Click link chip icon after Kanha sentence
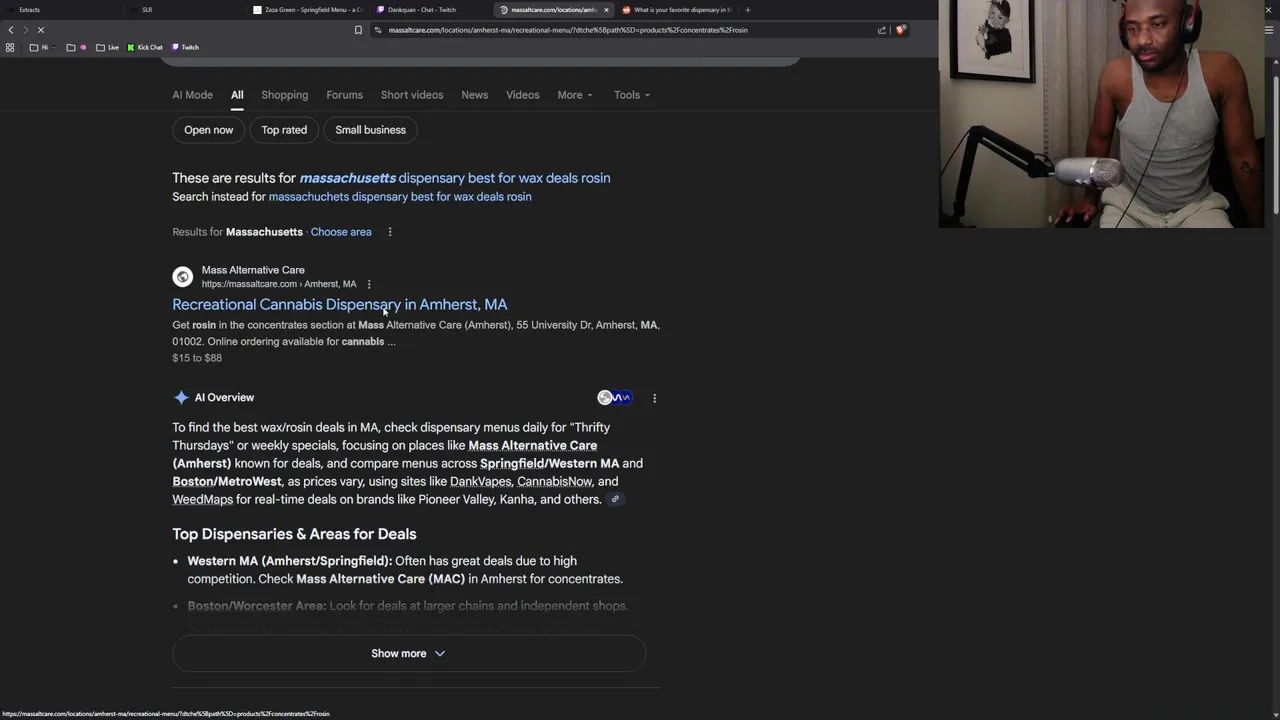The height and width of the screenshot is (720, 1280). (x=615, y=499)
